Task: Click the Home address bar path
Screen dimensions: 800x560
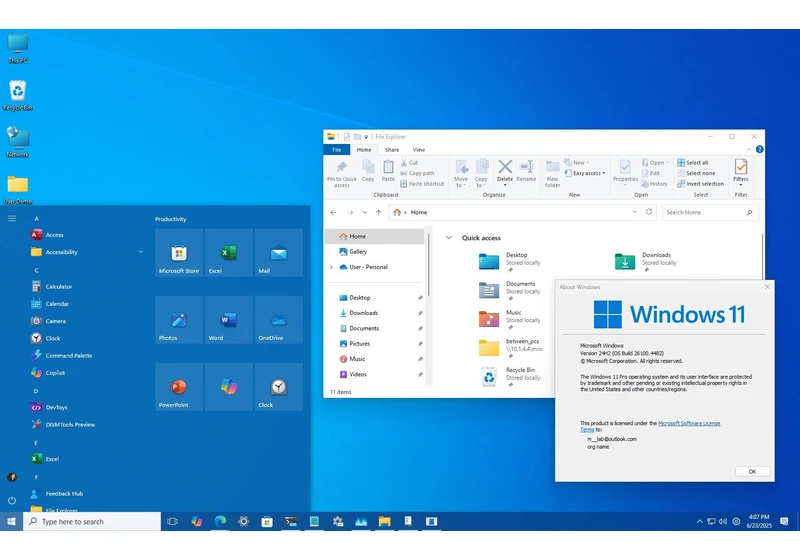Action: [x=418, y=212]
